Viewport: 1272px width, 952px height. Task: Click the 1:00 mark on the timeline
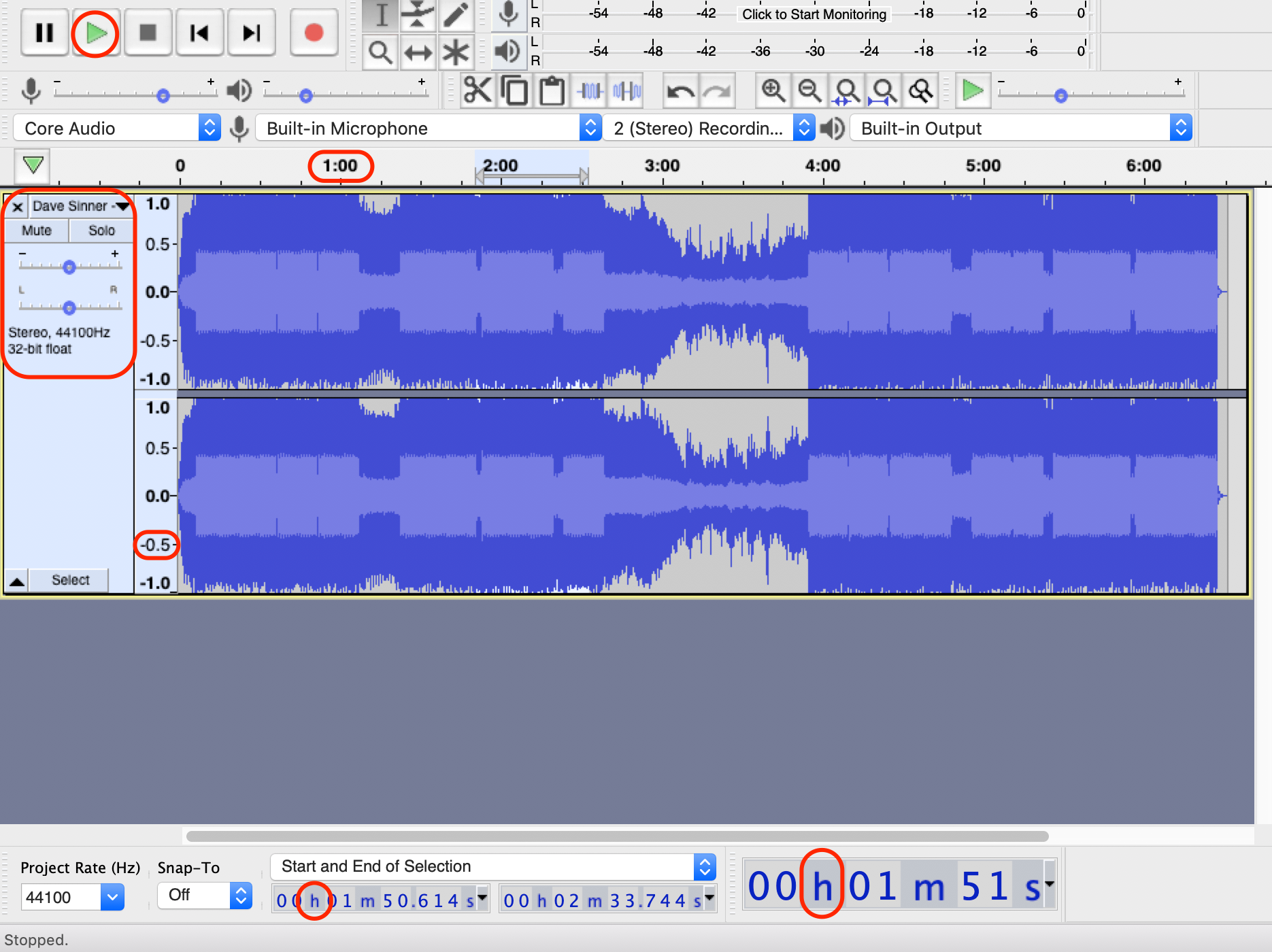click(340, 165)
